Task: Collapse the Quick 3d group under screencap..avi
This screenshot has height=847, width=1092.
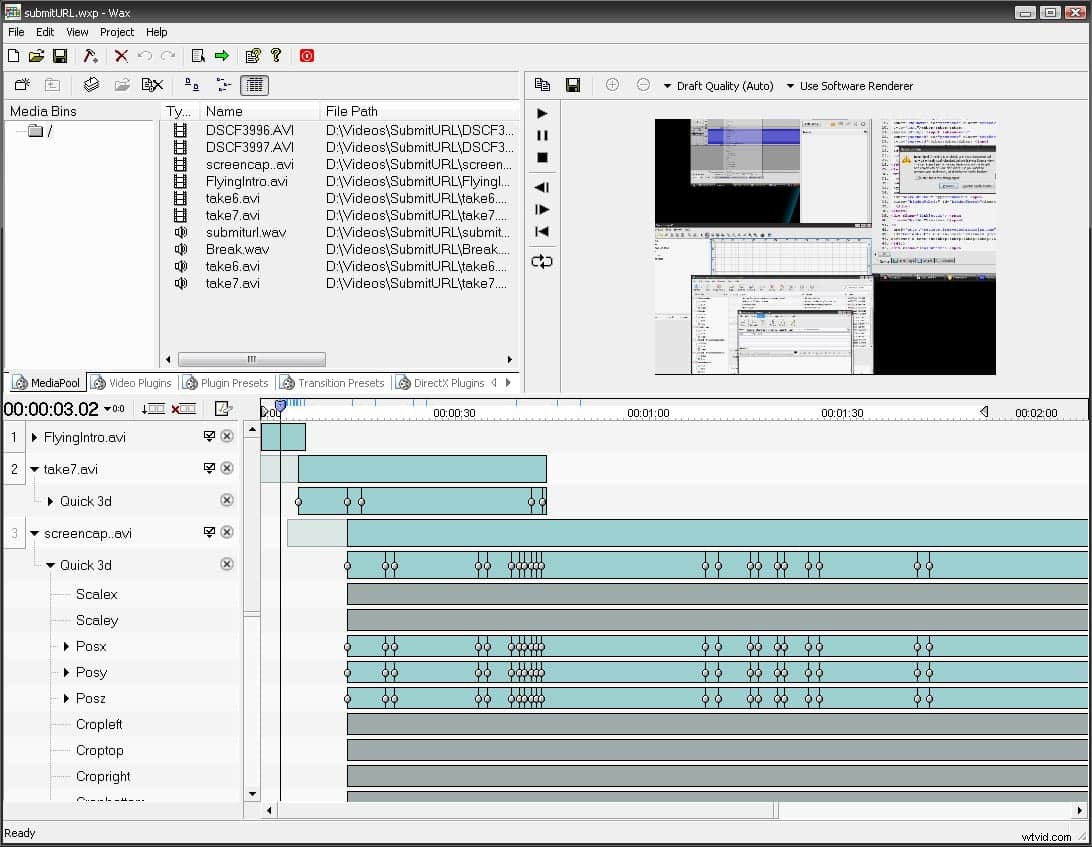Action: tap(50, 564)
